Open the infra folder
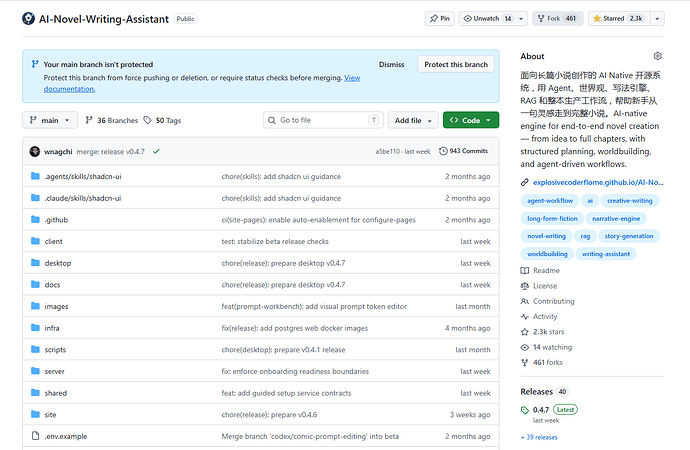 [52, 328]
